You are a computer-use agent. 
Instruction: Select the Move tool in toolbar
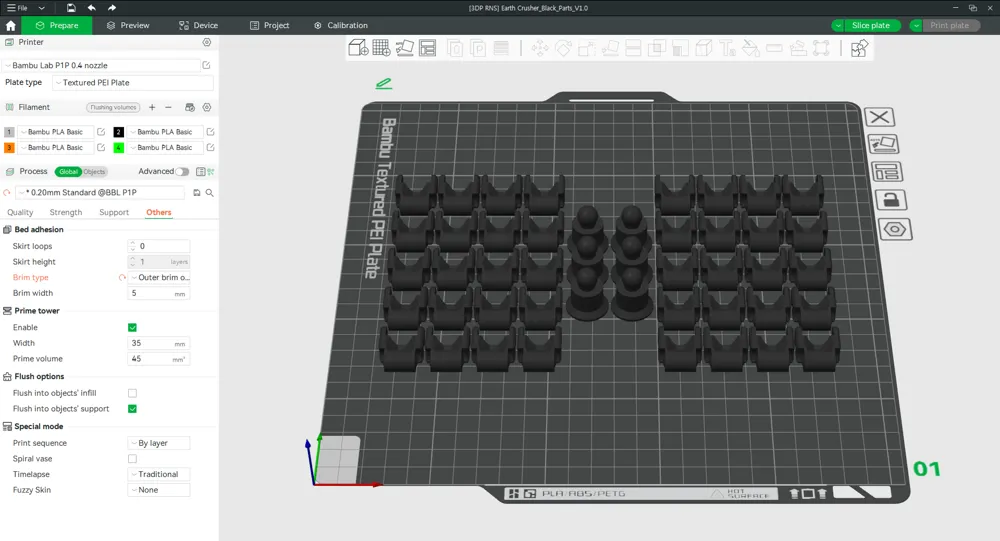point(540,48)
